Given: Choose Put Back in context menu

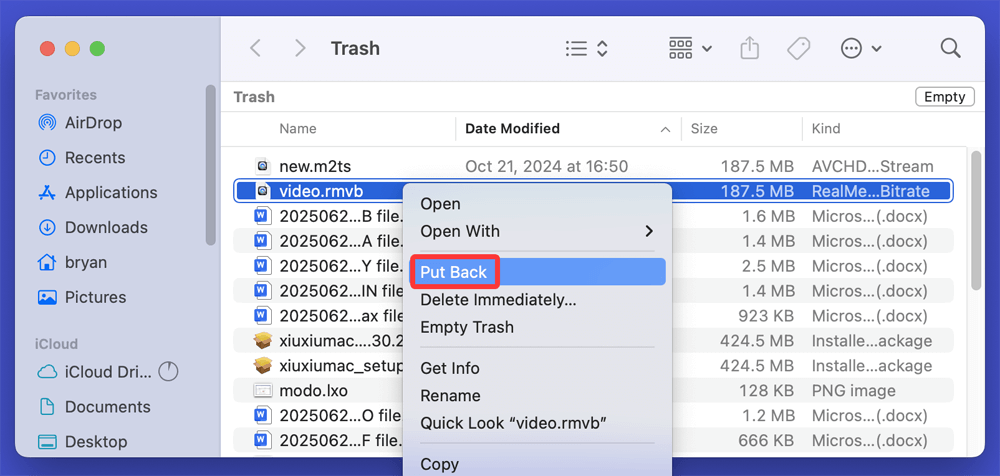Looking at the screenshot, I should click(x=537, y=272).
